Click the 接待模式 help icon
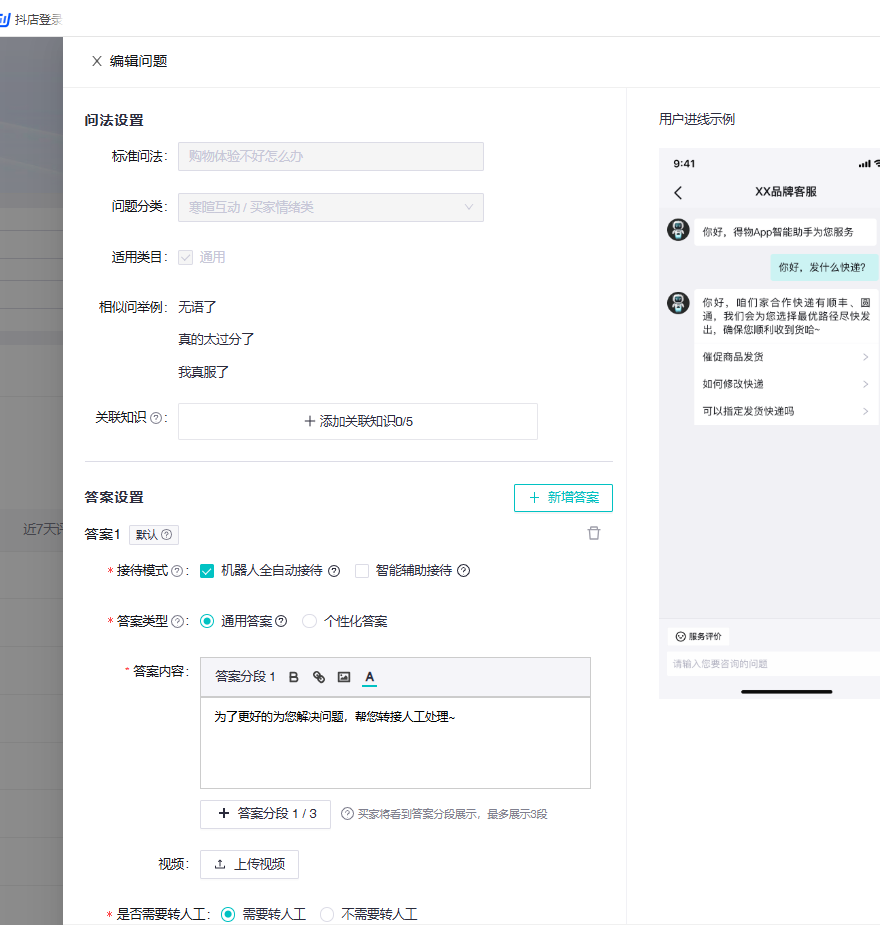The image size is (880, 925). coord(177,570)
